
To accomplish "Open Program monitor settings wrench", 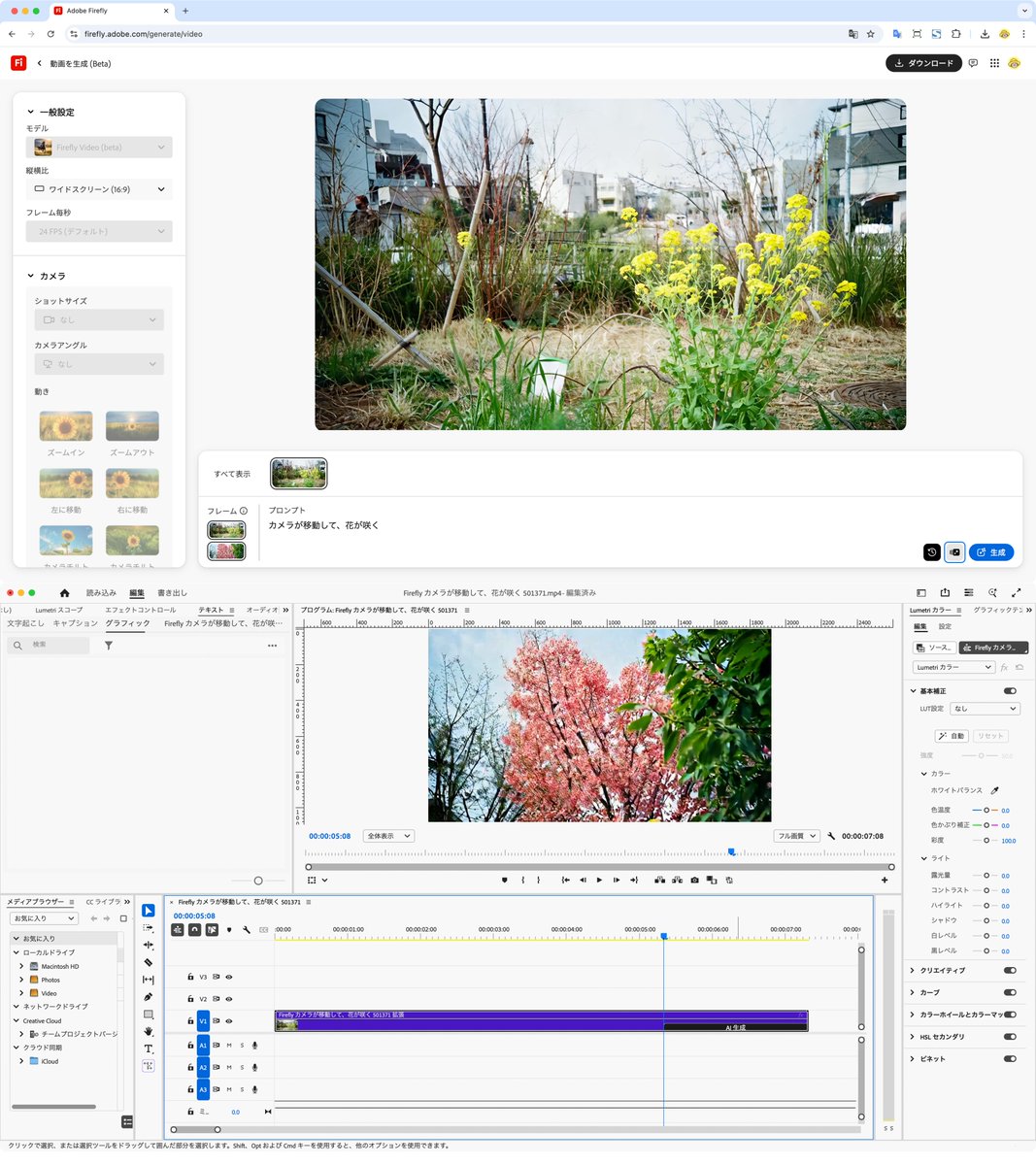I will click(831, 836).
